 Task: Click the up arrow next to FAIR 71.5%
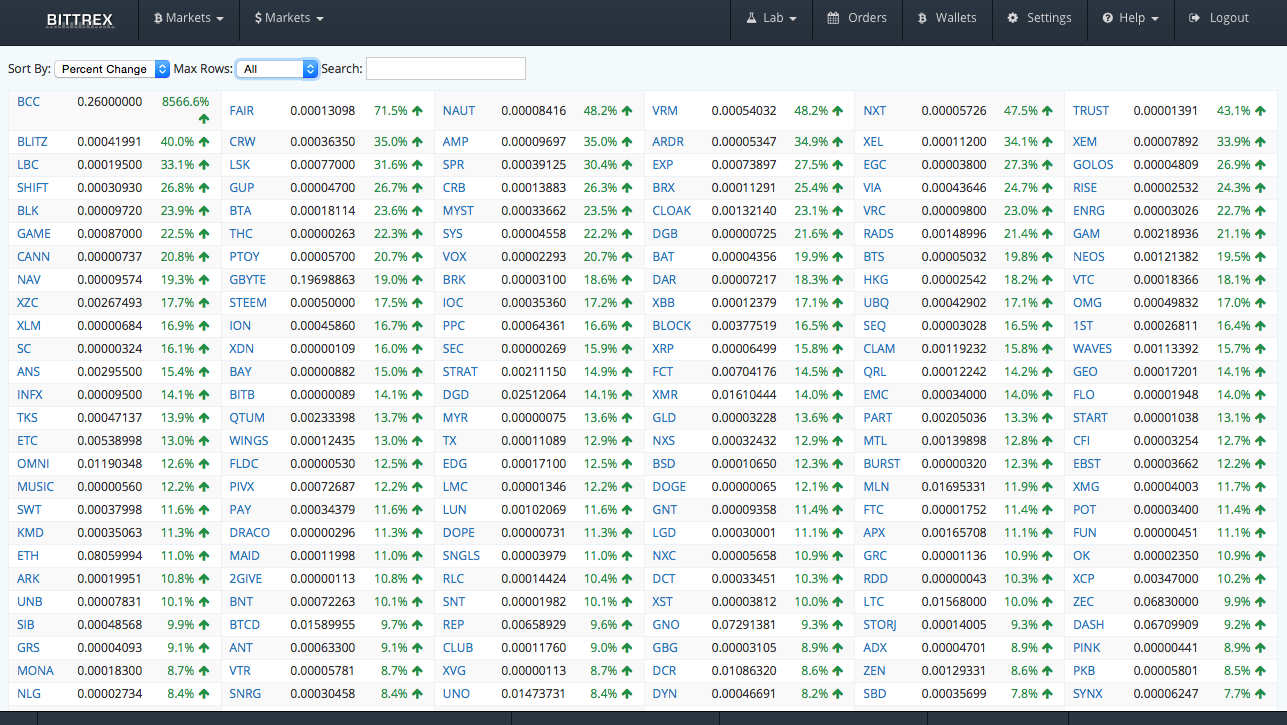(x=417, y=111)
